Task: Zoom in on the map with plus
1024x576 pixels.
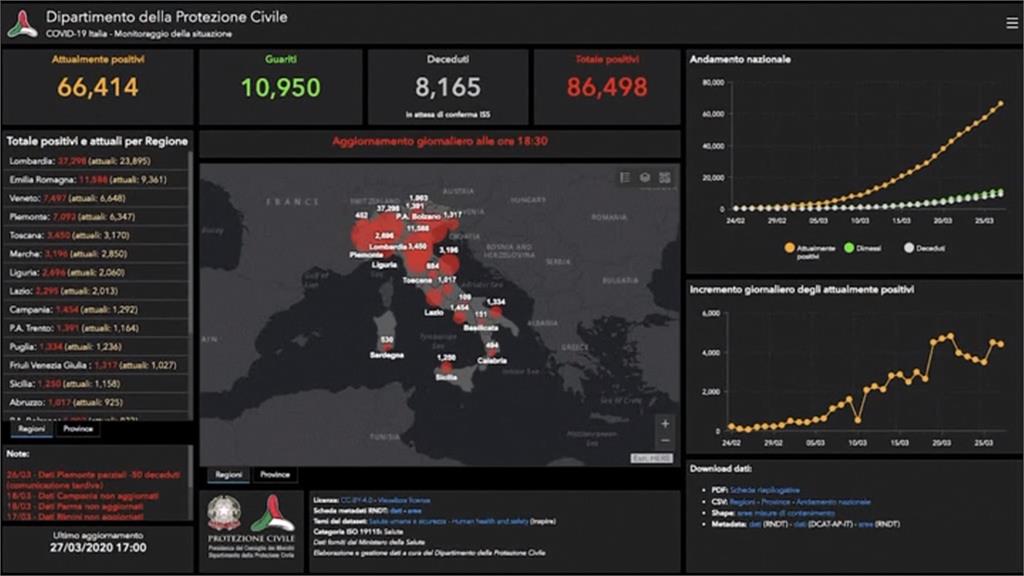Action: coord(665,424)
